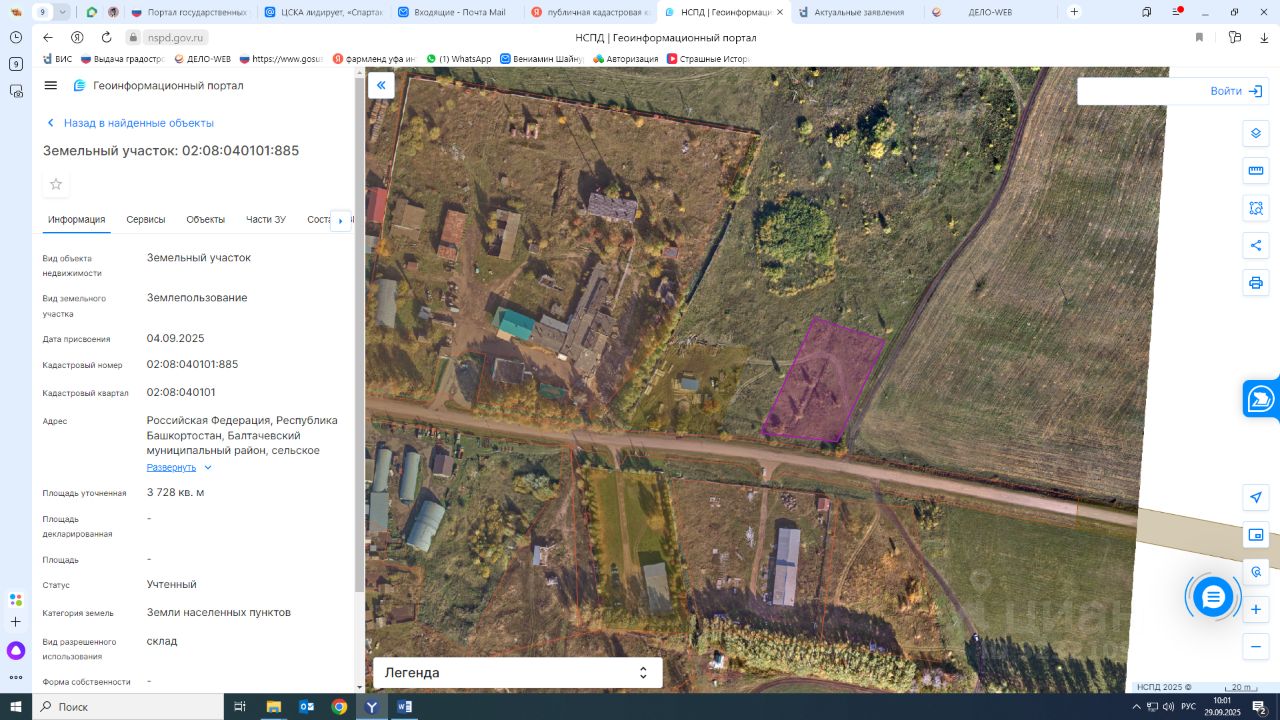
Task: Open the blue chat assistant bubble
Action: (1213, 597)
